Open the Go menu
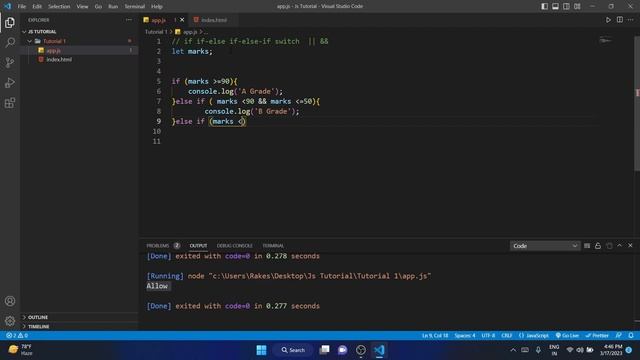The width and height of the screenshot is (640, 360). point(98,6)
